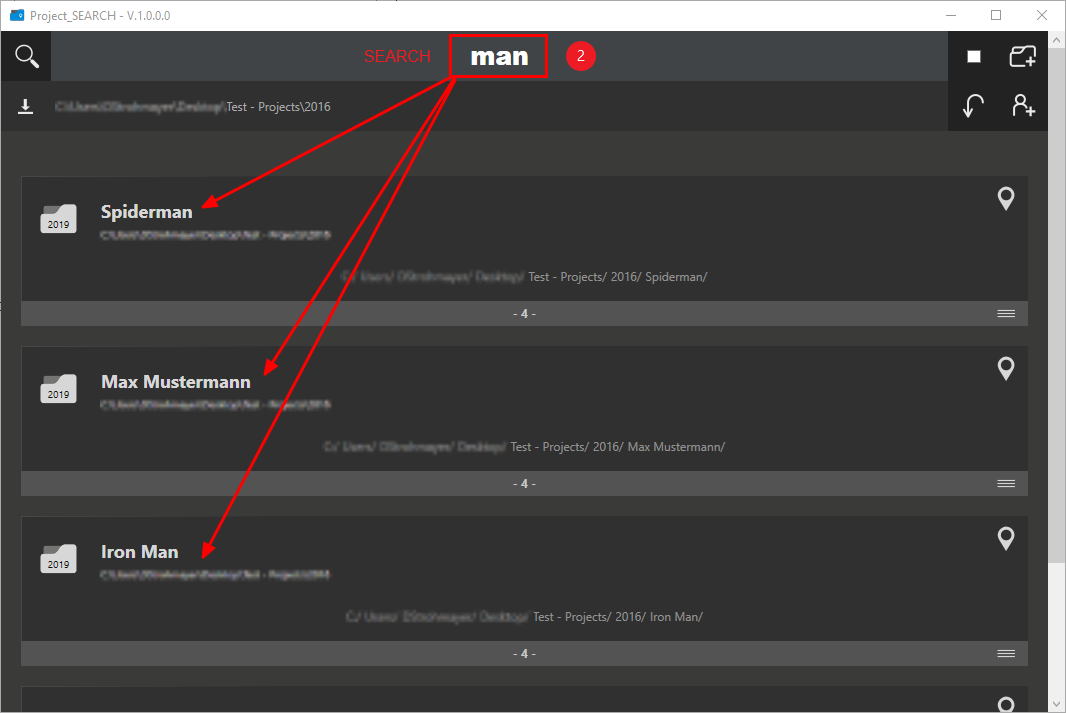Click the location pin on Max Mustermann card
The image size is (1066, 713).
pos(1005,368)
